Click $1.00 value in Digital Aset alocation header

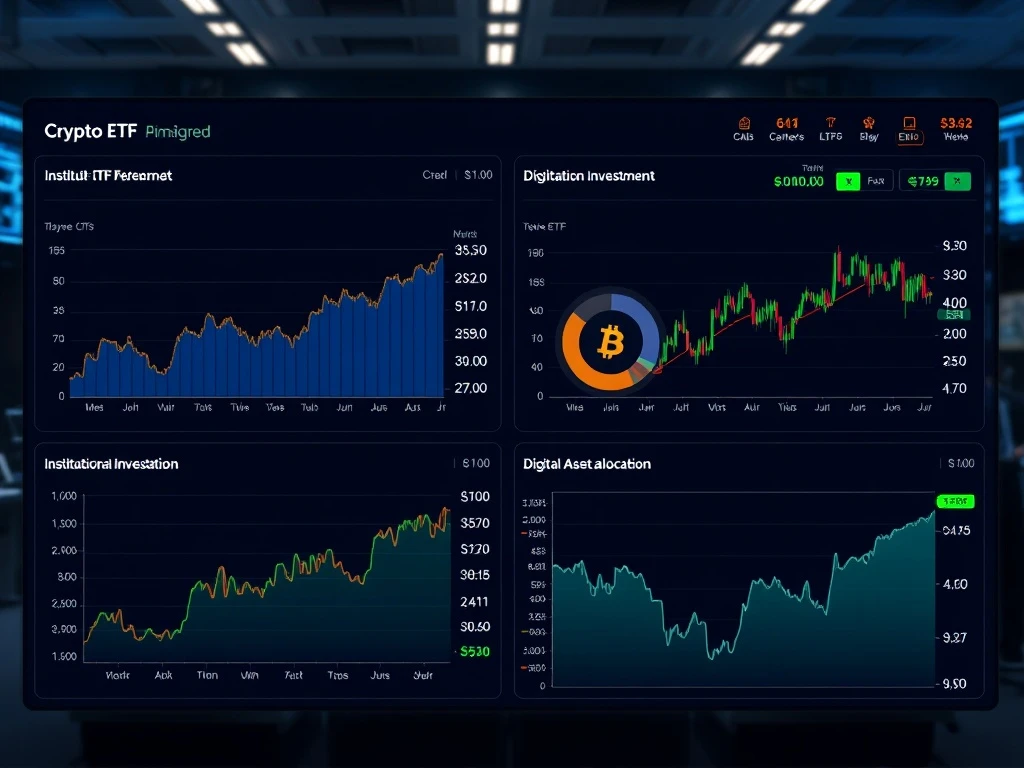(961, 463)
